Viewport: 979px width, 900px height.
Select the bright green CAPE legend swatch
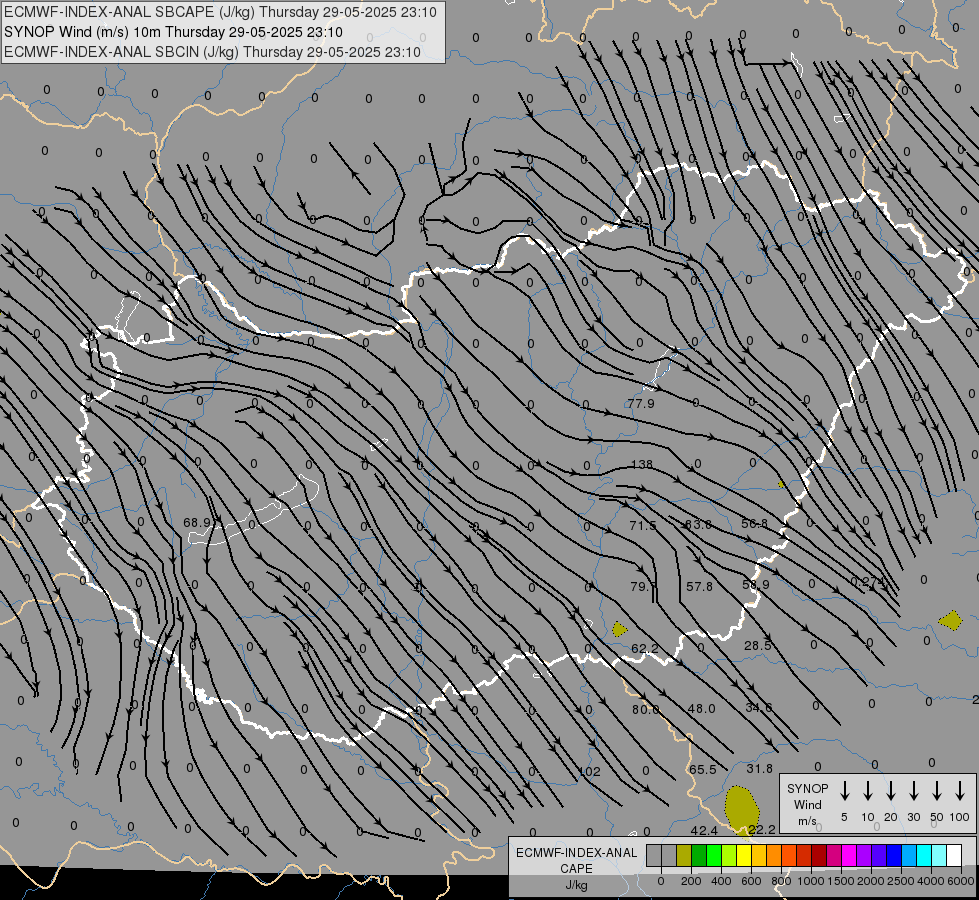tap(714, 855)
